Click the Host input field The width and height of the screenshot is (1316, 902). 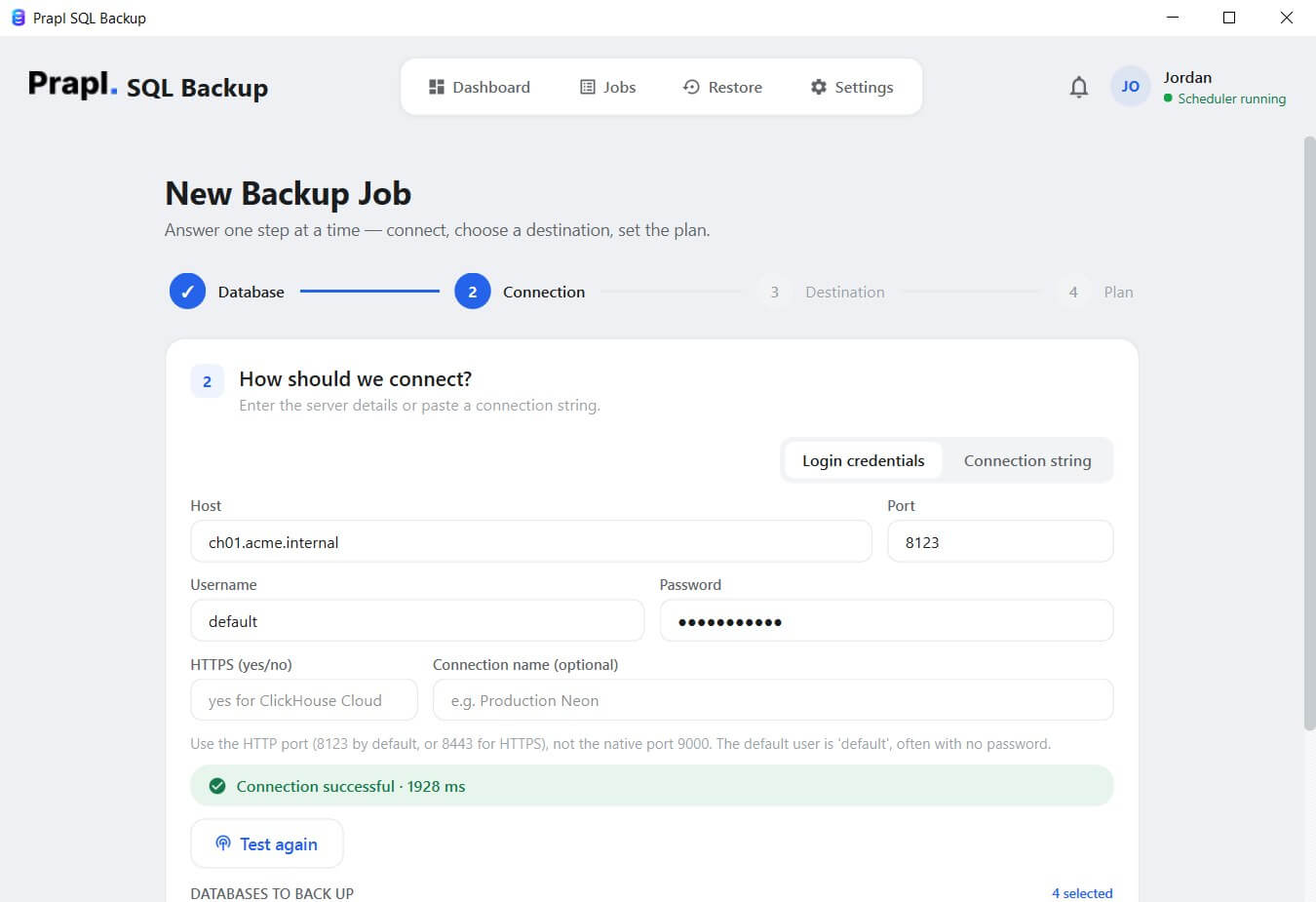tap(531, 541)
